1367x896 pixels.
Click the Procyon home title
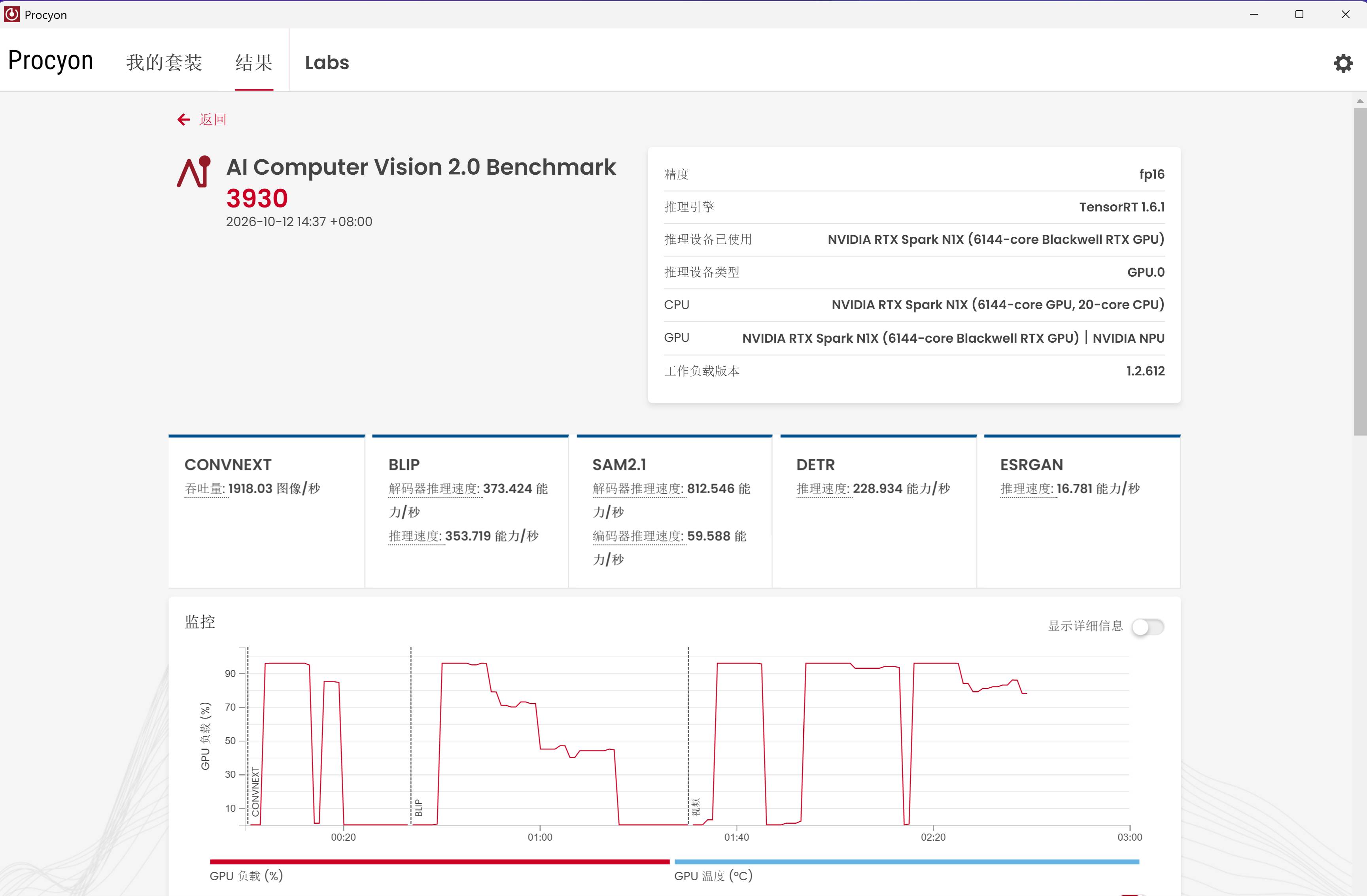point(51,61)
